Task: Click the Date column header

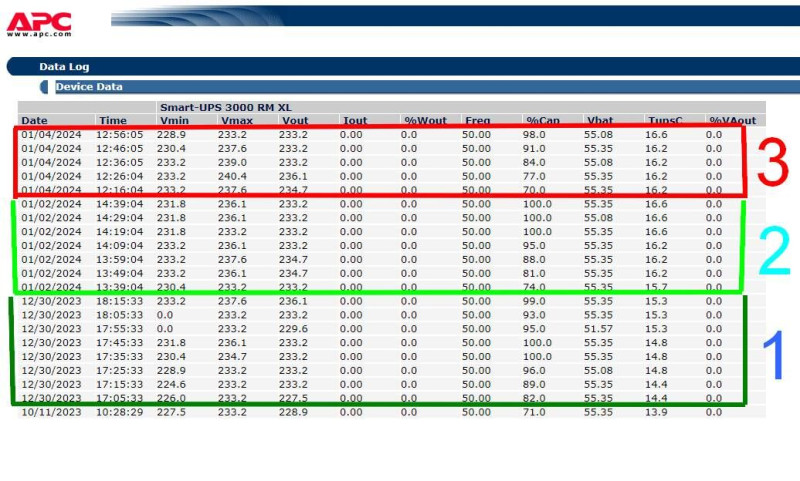Action: coord(34,120)
